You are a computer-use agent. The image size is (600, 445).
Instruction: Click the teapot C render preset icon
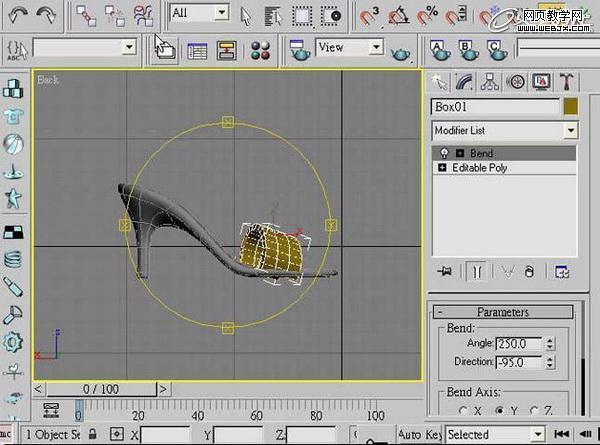(497, 51)
